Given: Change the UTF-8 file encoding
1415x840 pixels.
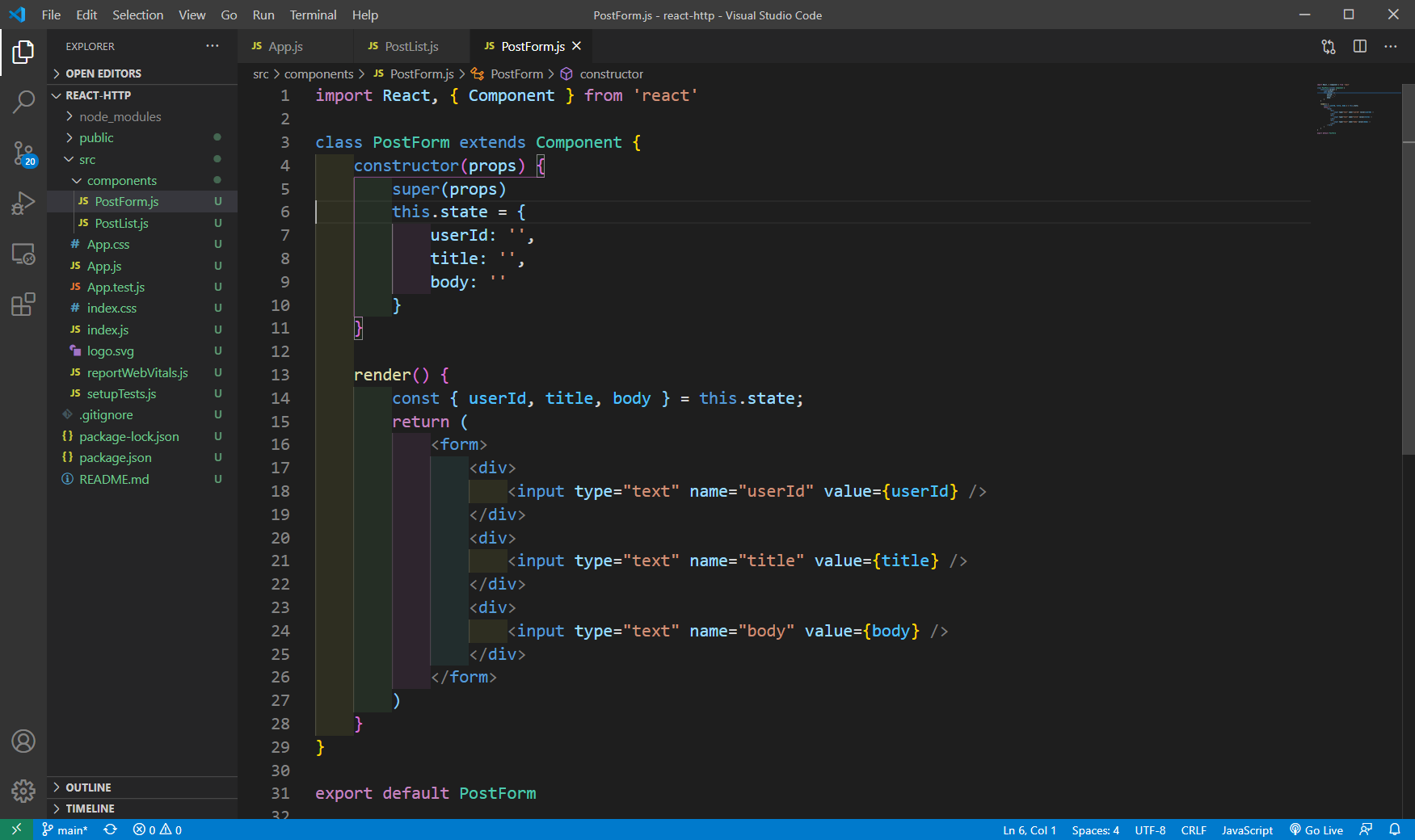Looking at the screenshot, I should pyautogui.click(x=1150, y=829).
